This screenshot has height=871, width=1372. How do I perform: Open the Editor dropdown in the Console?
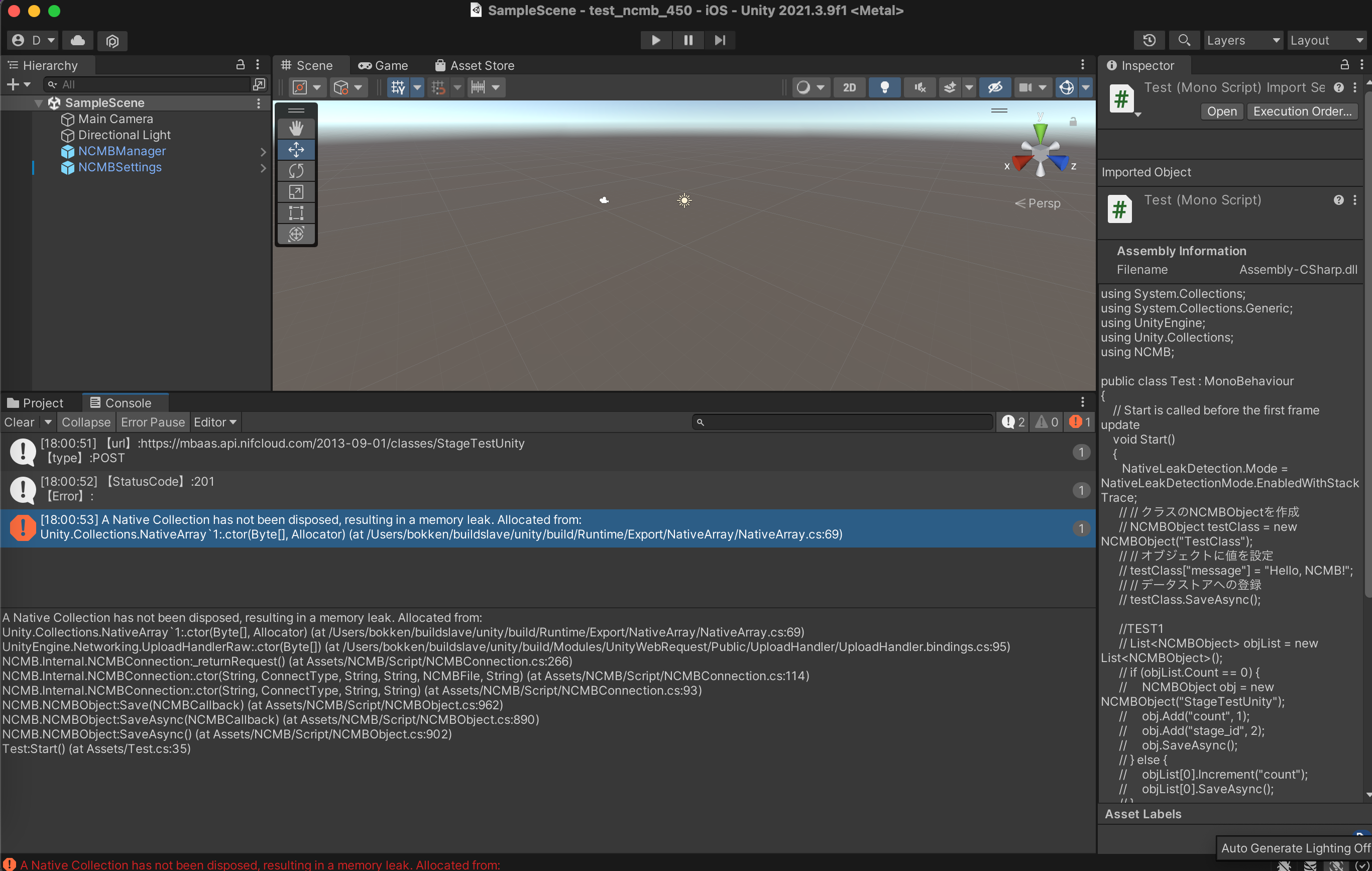(215, 422)
